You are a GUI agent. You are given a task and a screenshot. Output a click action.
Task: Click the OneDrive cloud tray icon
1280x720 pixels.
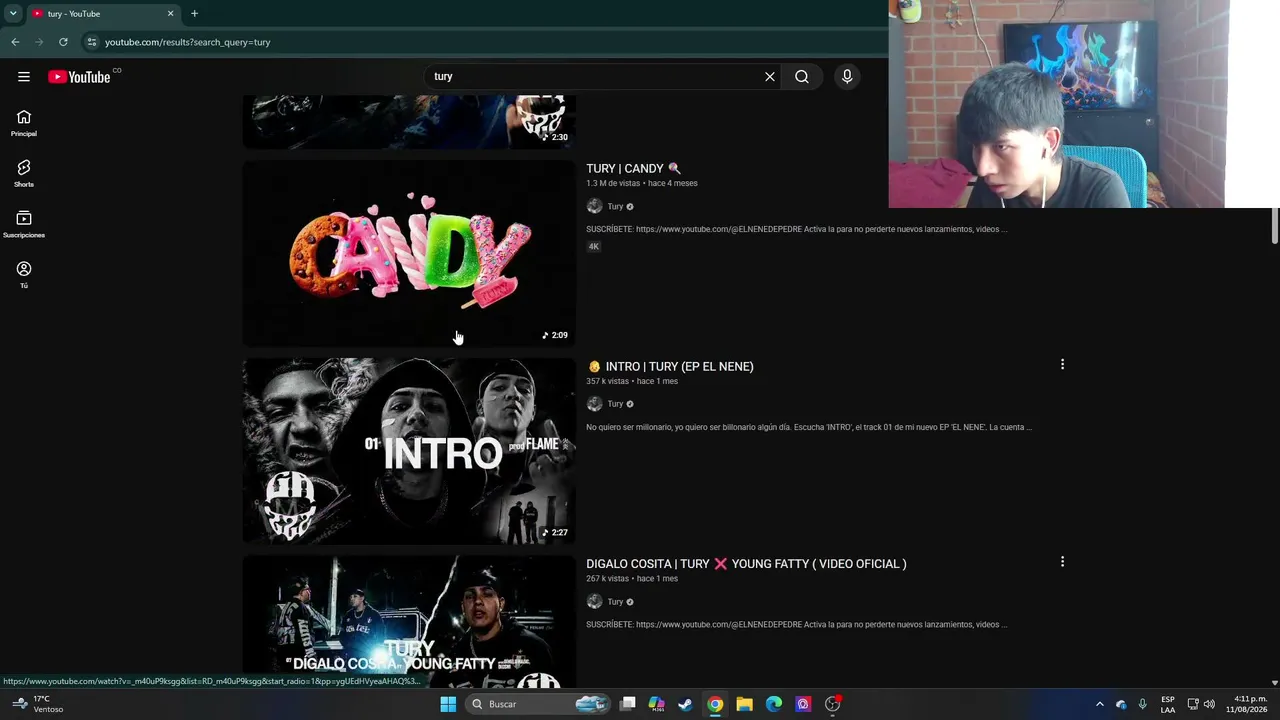point(1121,704)
